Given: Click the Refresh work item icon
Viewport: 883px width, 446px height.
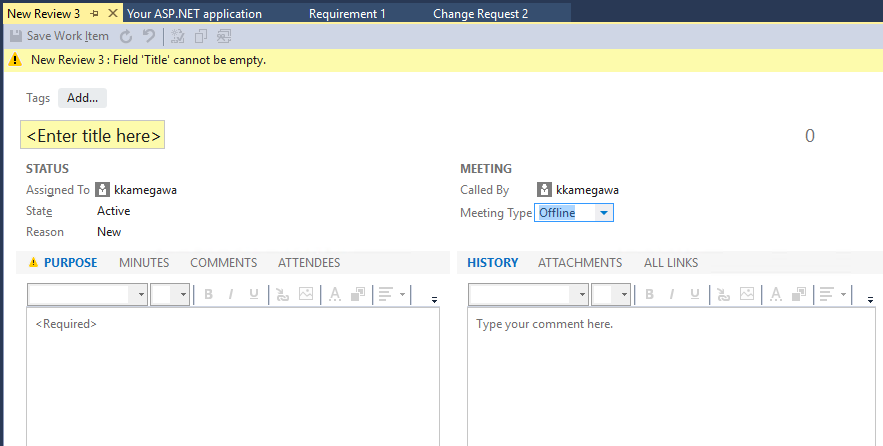Looking at the screenshot, I should (x=126, y=37).
